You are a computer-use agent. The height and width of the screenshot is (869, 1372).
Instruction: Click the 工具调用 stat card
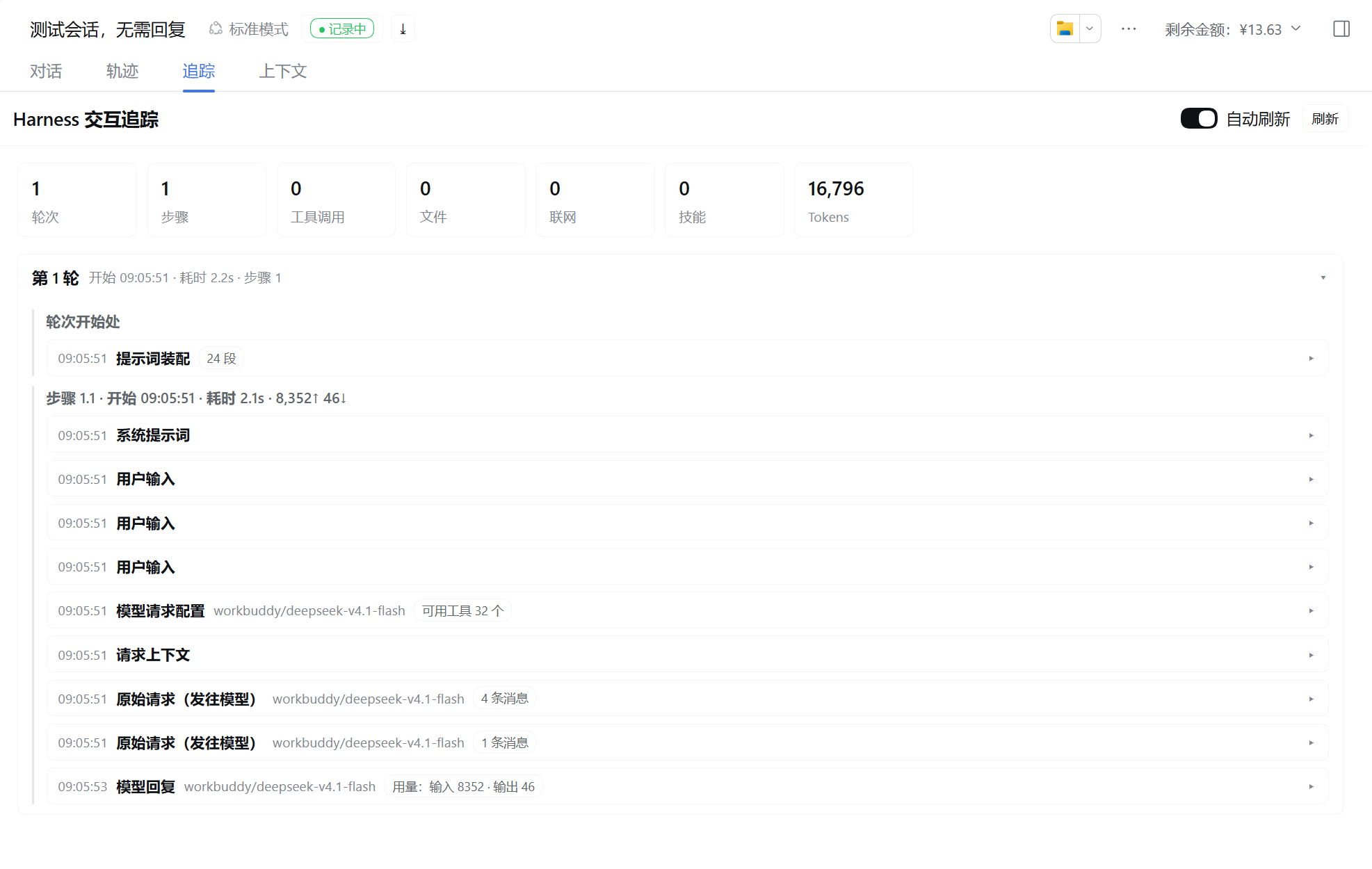pos(336,200)
